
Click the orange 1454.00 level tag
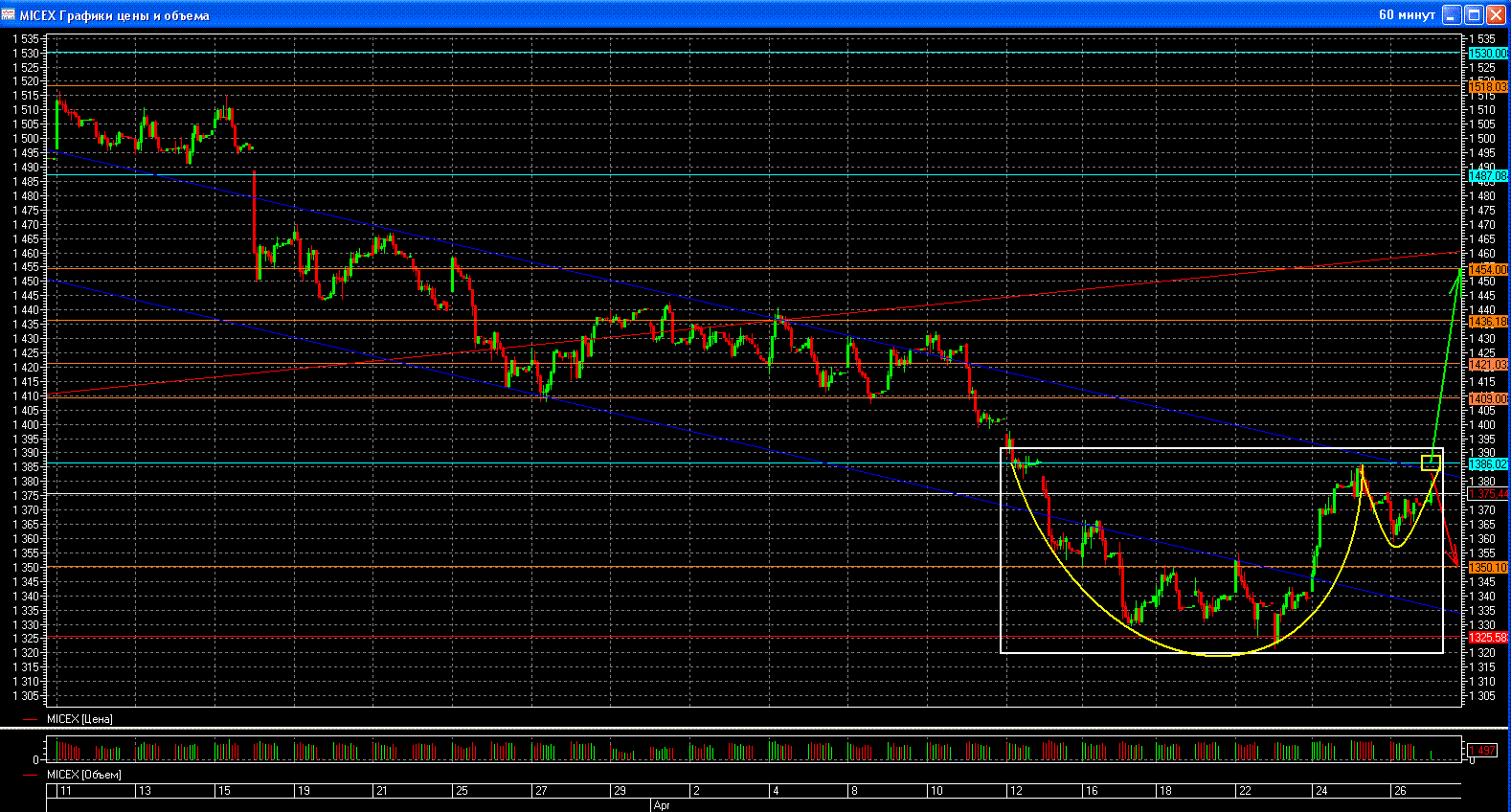pyautogui.click(x=1487, y=270)
